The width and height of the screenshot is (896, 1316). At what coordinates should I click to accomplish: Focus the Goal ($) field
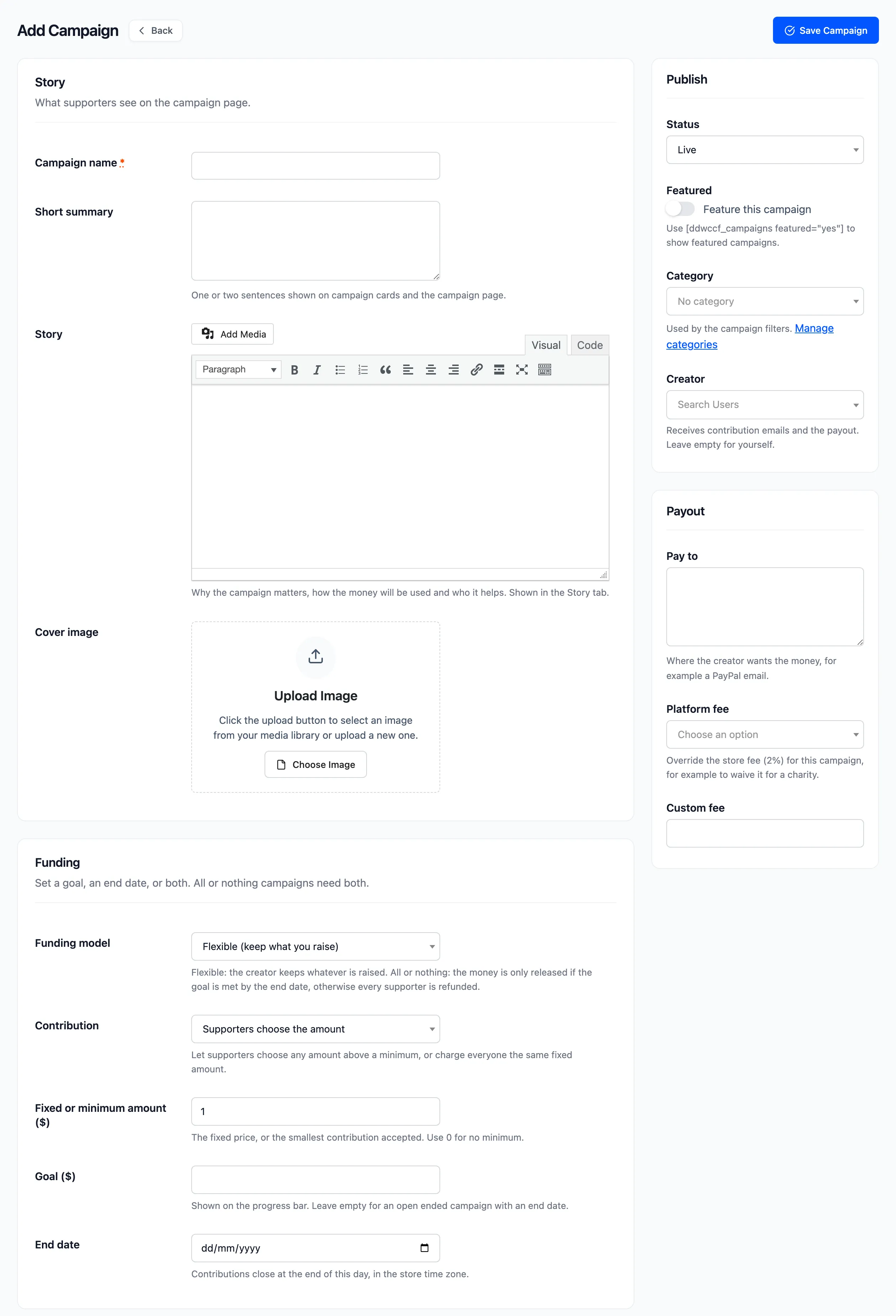(x=315, y=1179)
